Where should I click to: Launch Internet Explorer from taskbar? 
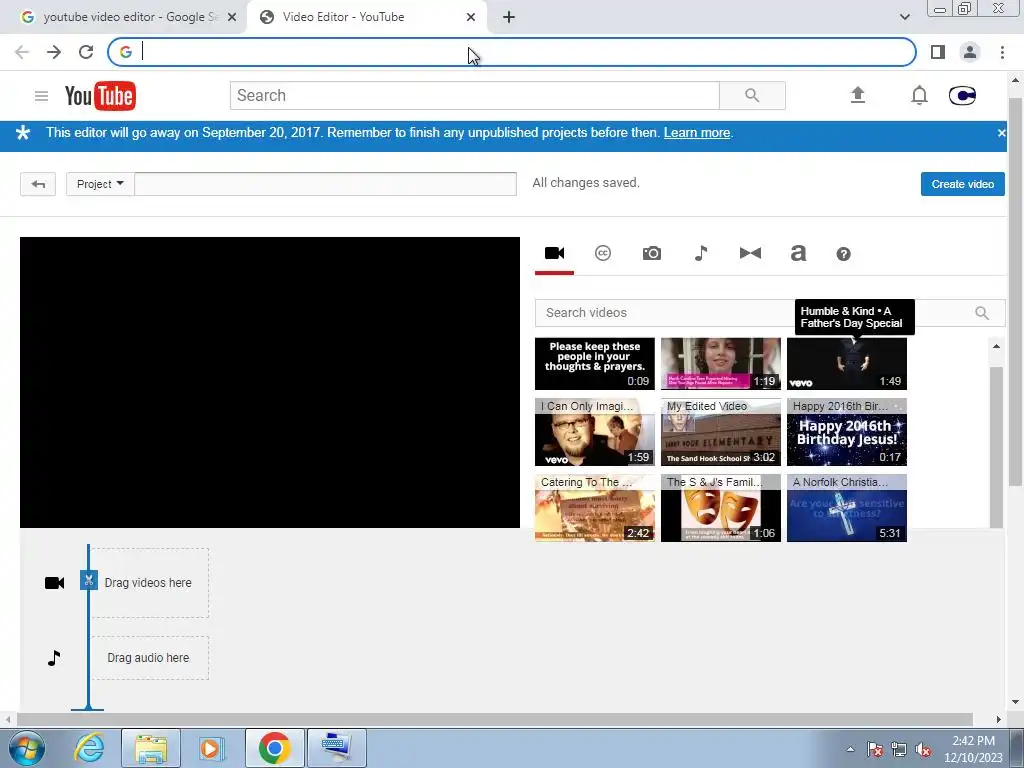tap(90, 748)
